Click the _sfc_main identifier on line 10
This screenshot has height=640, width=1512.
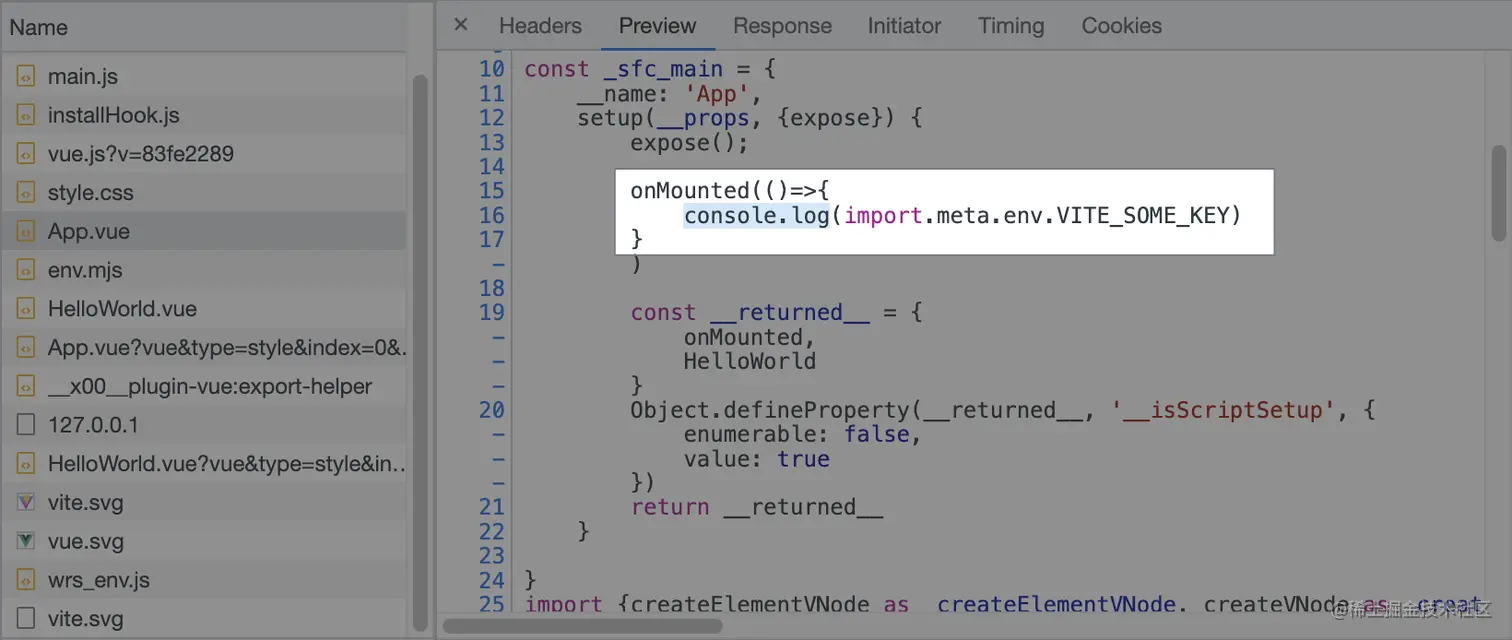coord(663,70)
